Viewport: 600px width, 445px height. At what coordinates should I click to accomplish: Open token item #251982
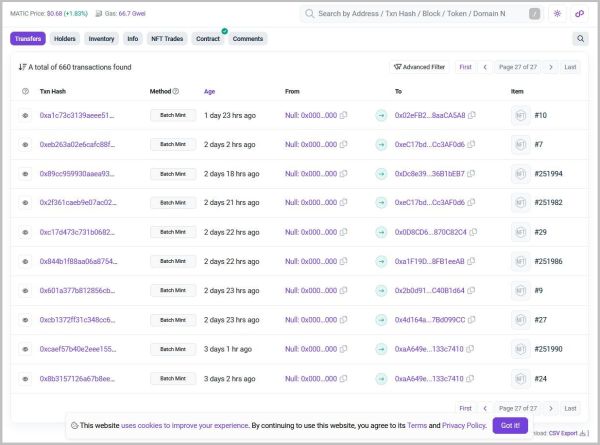coord(548,203)
